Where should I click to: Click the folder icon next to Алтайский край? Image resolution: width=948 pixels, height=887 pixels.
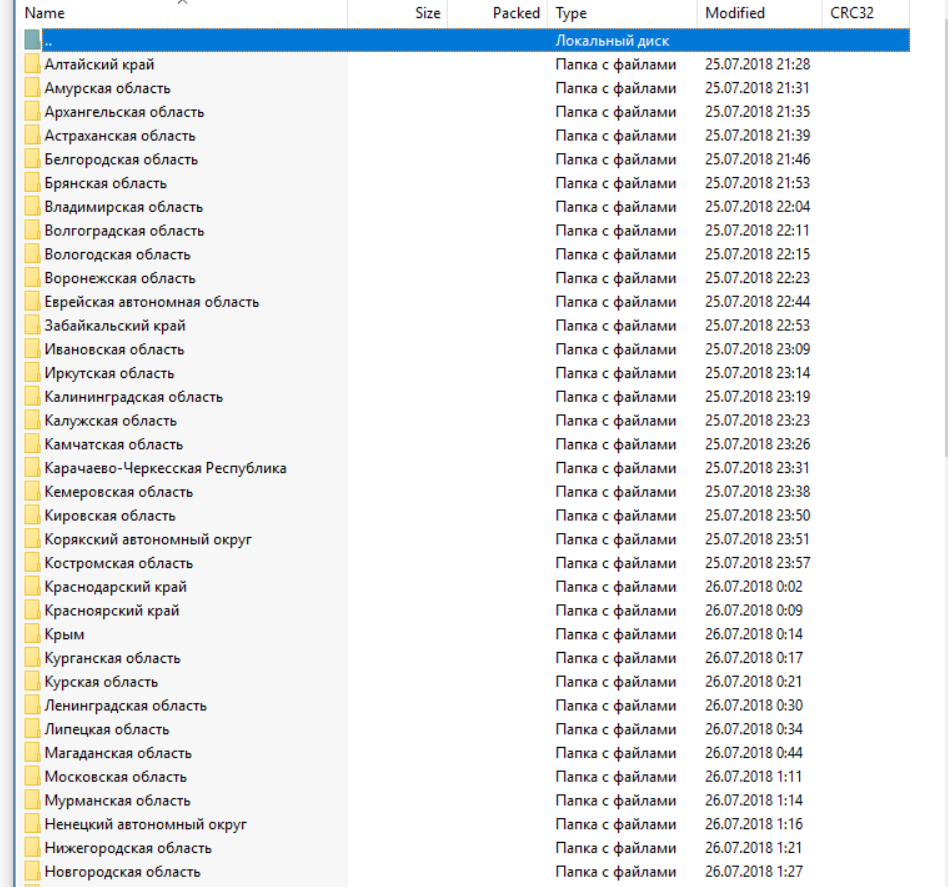coord(32,65)
